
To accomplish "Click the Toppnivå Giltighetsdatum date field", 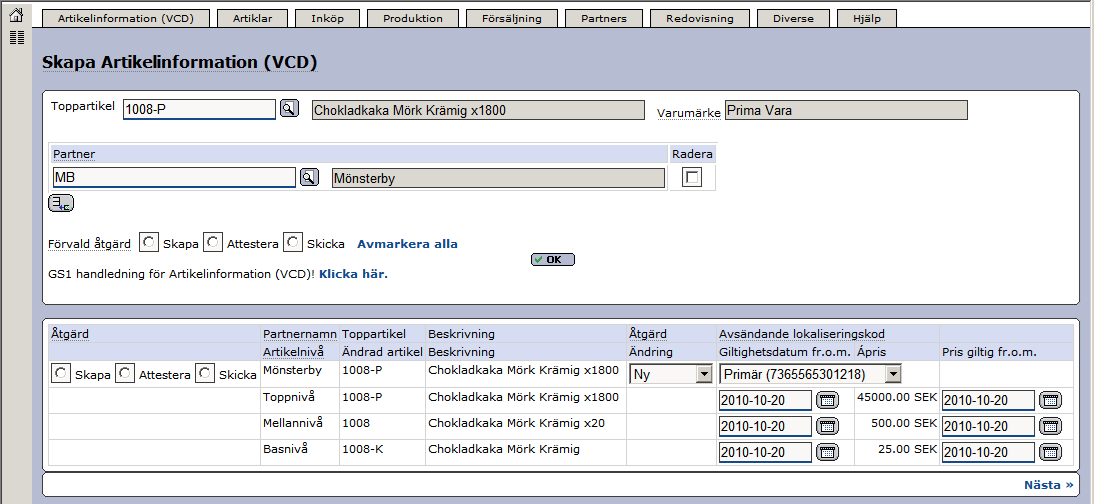I will click(x=765, y=401).
